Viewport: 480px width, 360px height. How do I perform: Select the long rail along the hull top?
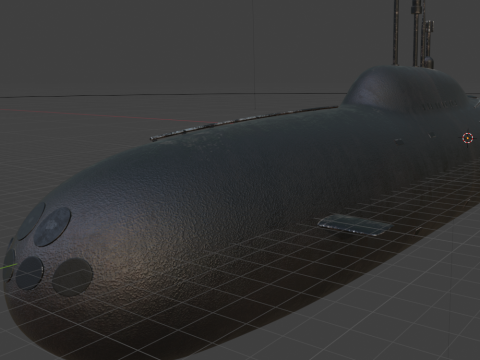[244, 123]
